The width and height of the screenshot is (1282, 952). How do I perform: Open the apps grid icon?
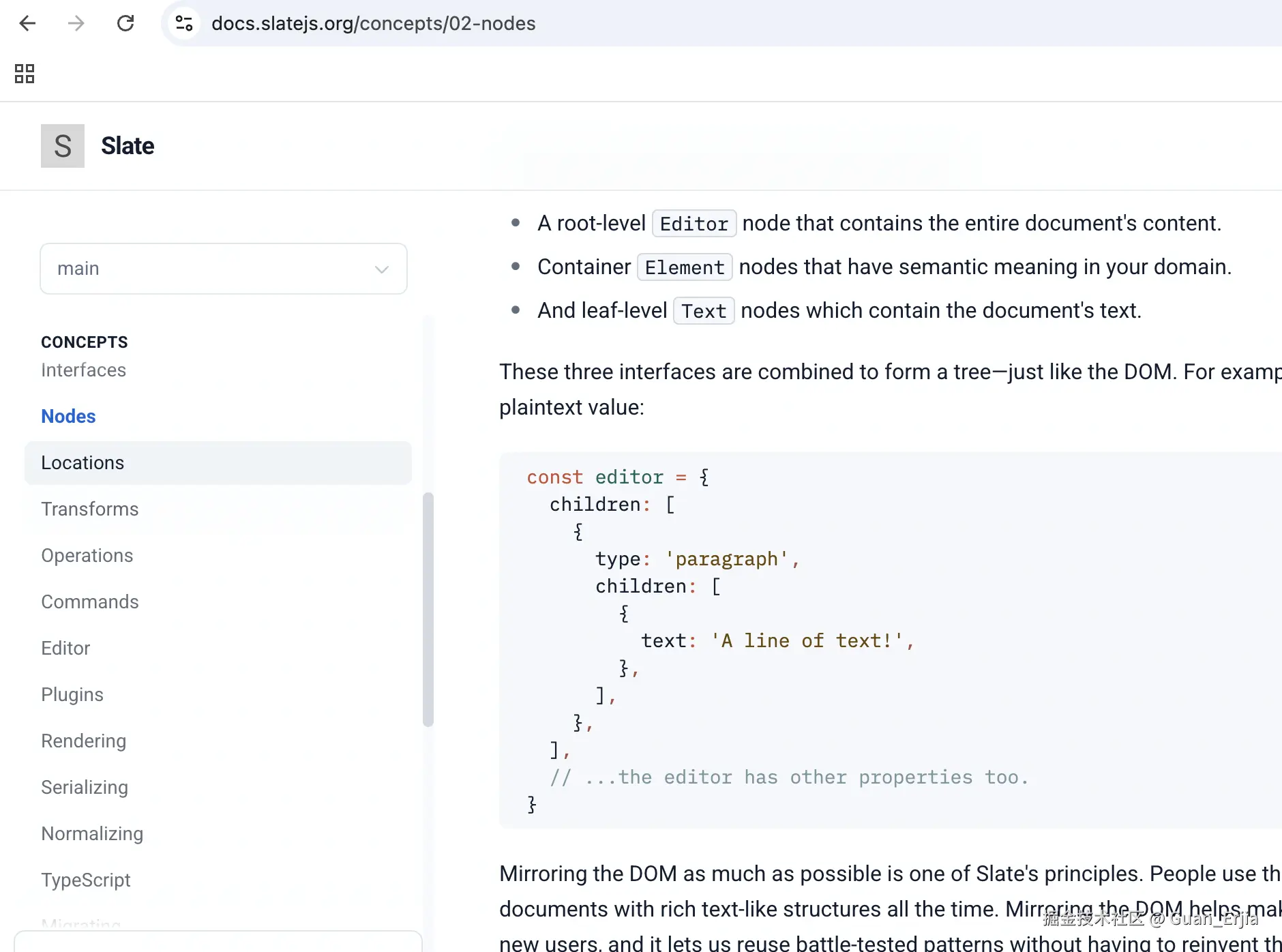(x=25, y=74)
